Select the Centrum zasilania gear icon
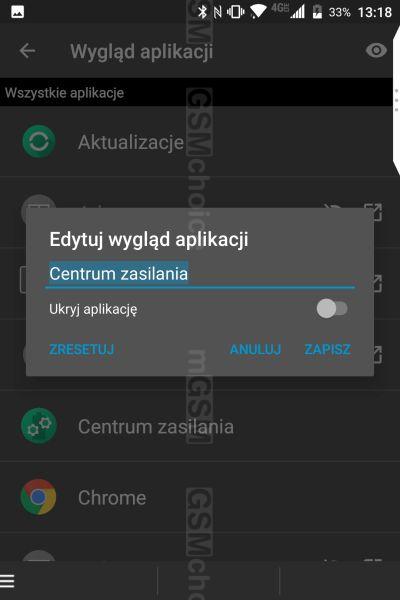This screenshot has height=600, width=400. tap(39, 426)
